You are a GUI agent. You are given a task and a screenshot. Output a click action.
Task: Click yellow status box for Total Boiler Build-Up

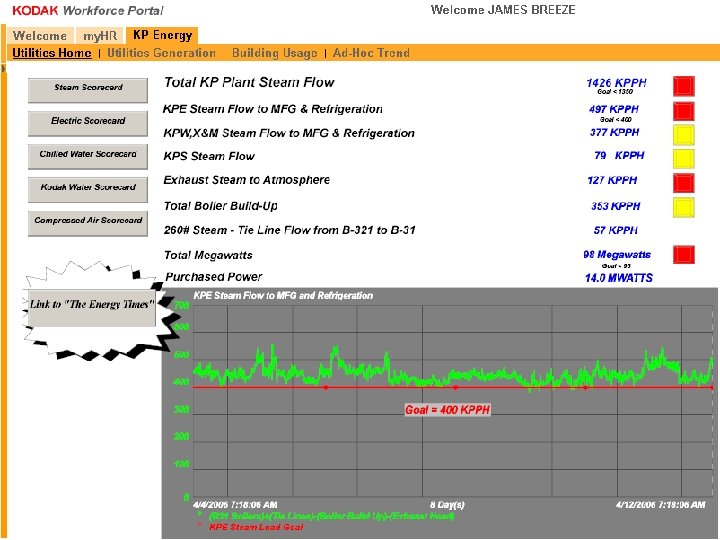tap(684, 207)
